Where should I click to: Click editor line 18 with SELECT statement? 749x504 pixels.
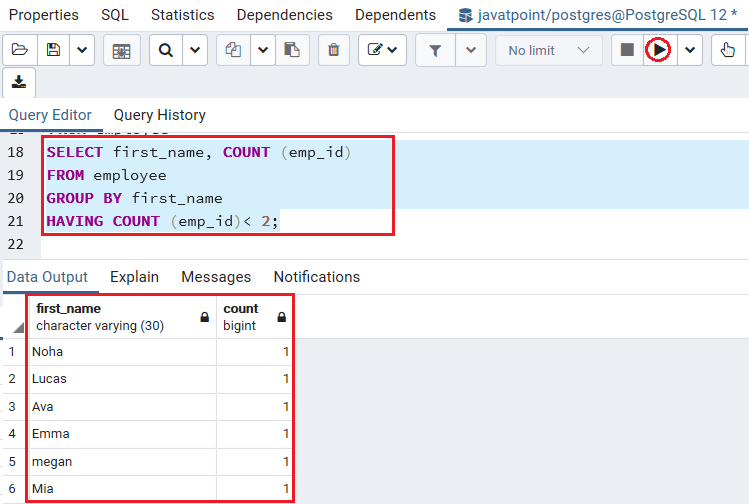(x=199, y=152)
